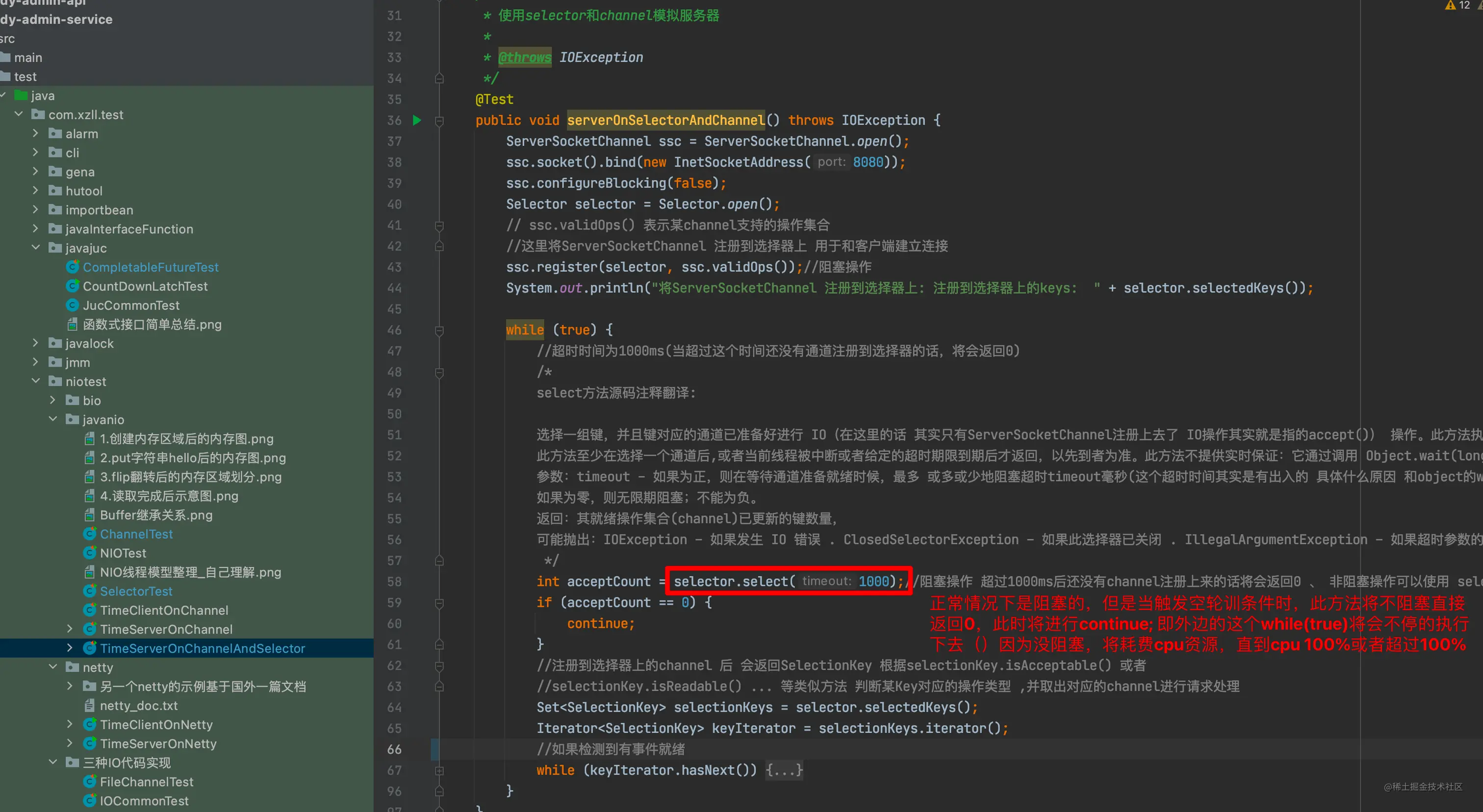Viewport: 1483px width, 812px height.
Task: Expand the cli package
Action: [x=36, y=152]
